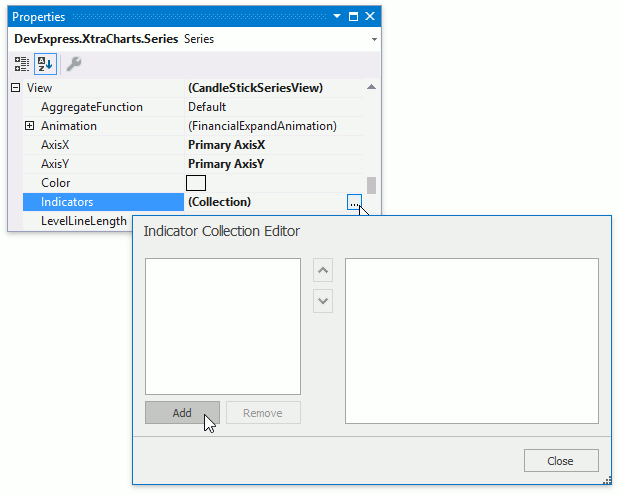Collapse the View property node
Screen dimensions: 620x495
coord(15,88)
